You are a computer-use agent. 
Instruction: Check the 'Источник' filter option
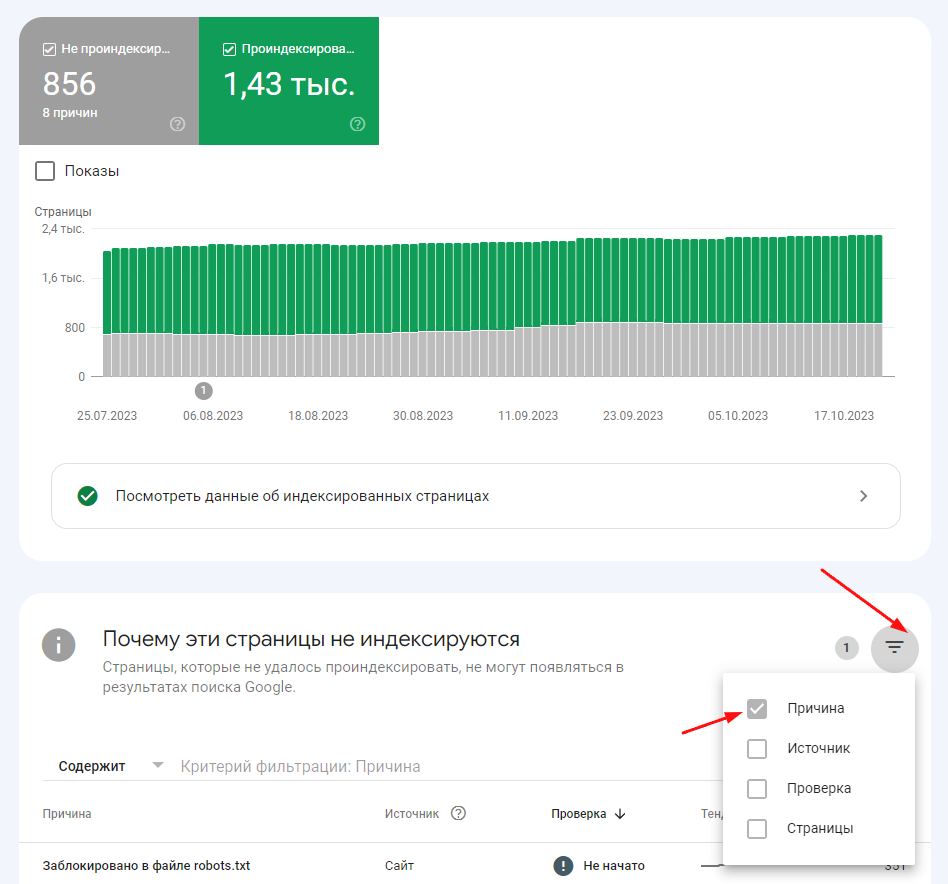click(x=757, y=748)
